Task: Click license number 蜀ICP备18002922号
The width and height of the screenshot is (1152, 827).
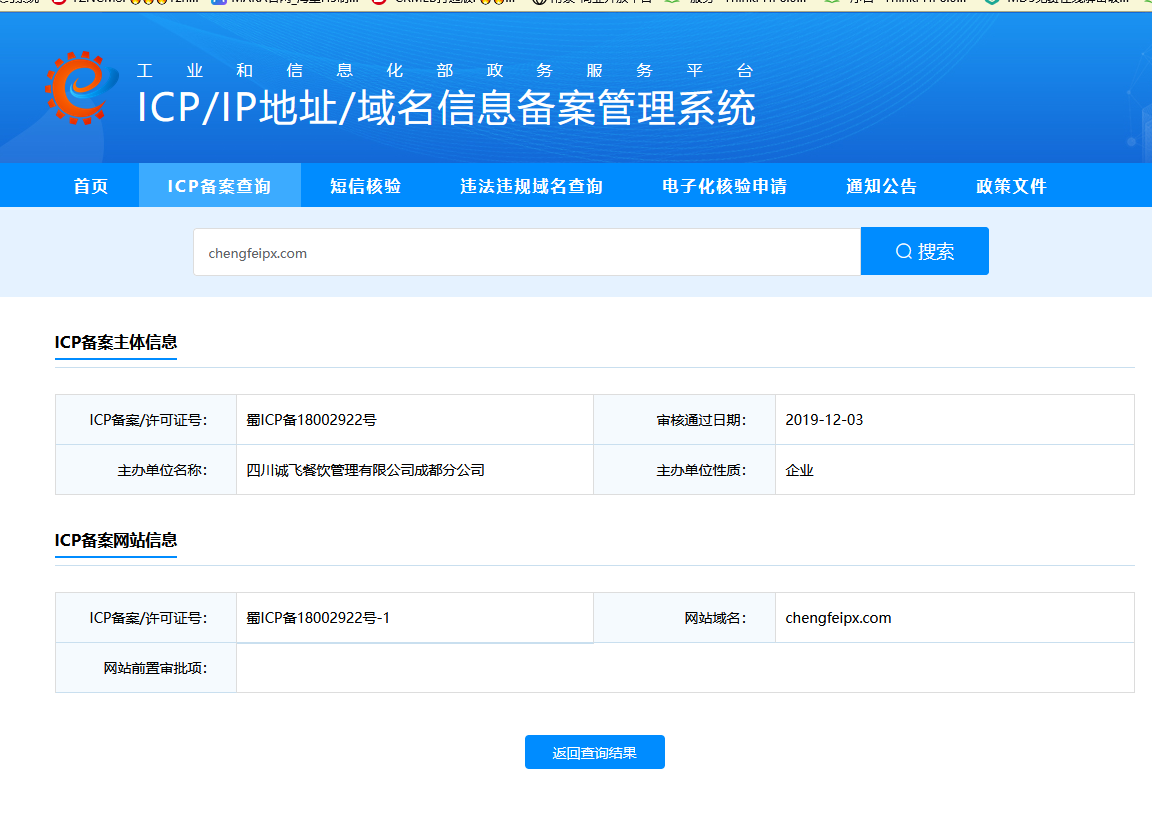Action: (311, 420)
